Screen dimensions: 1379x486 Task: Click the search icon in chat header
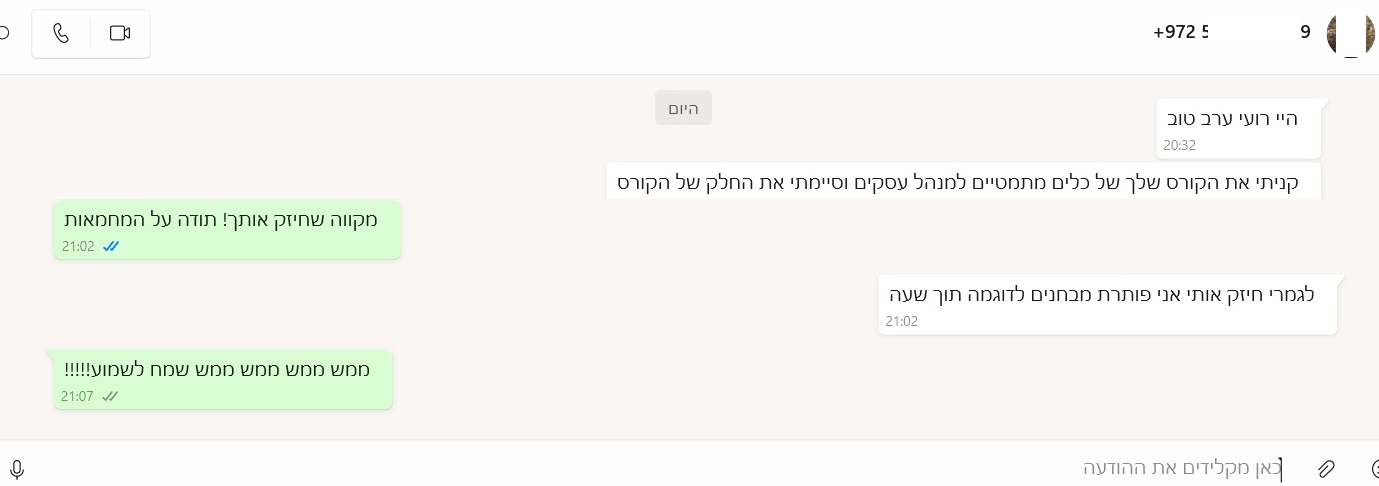click(x=4, y=34)
